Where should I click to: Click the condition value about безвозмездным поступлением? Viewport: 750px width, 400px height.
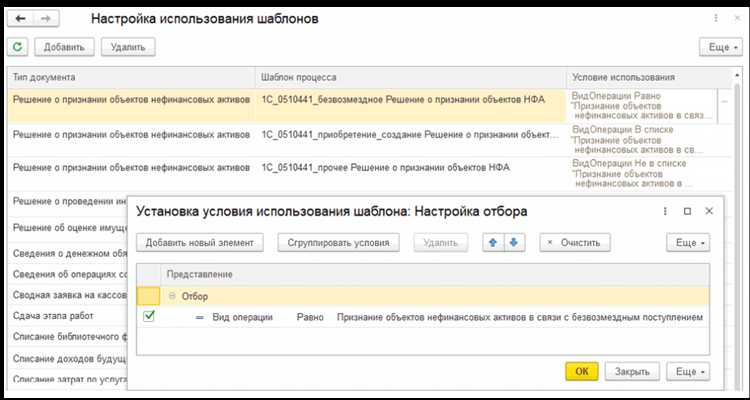519,317
